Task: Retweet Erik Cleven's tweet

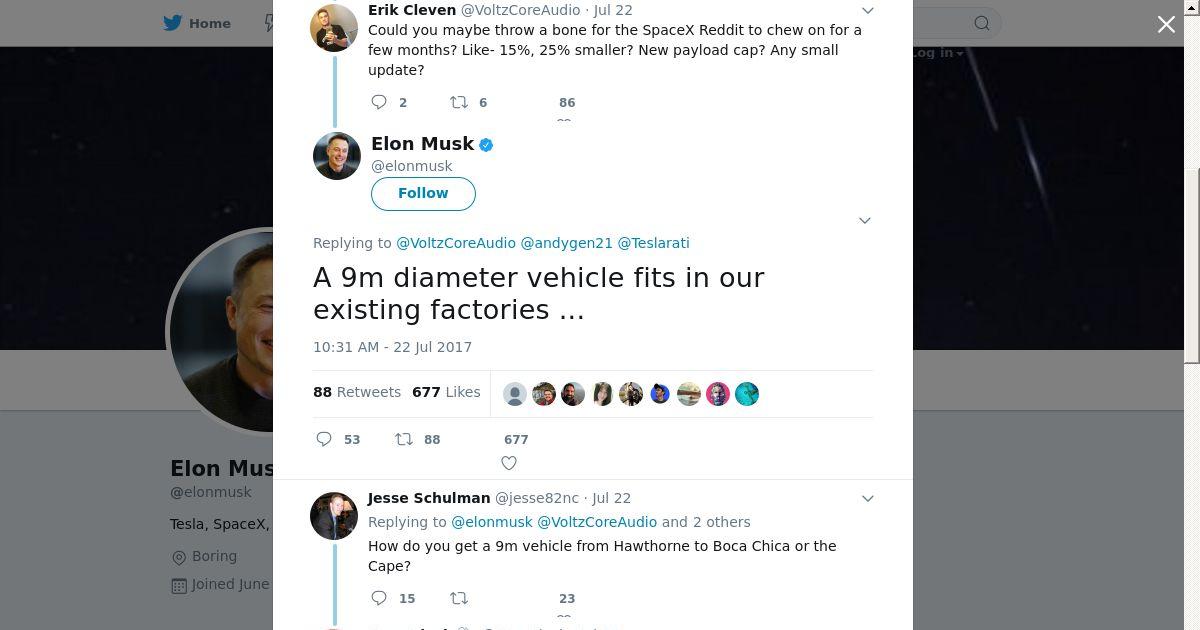Action: coord(459,102)
